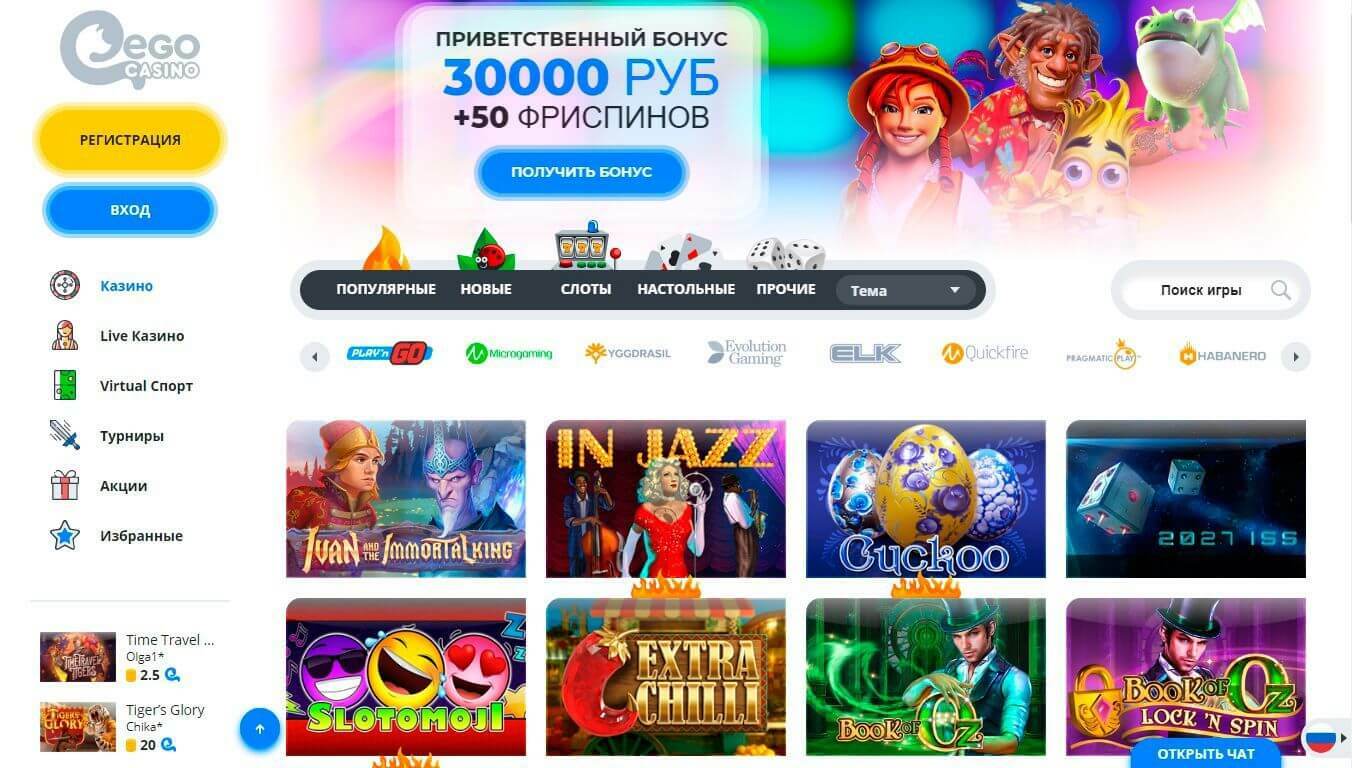Show next providers with right arrow
Screen dimensions: 1352x768
tap(1296, 356)
